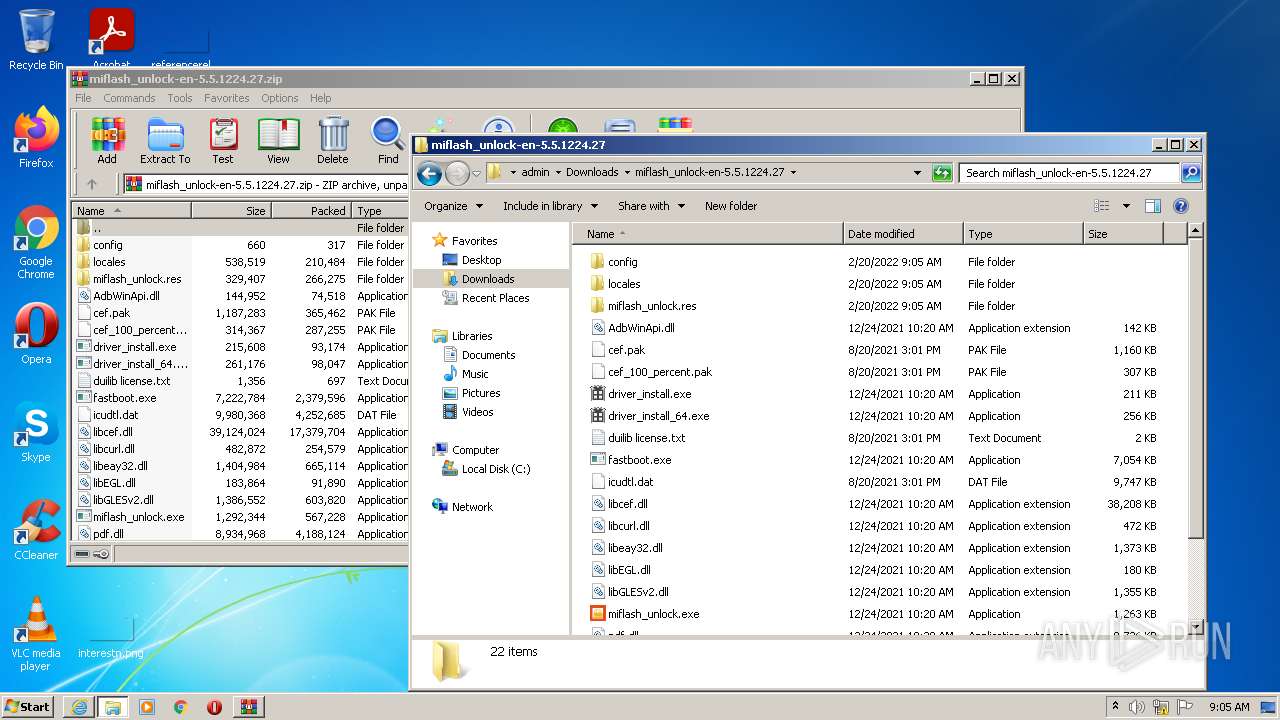Open WinRAR Help menu
This screenshot has height=720, width=1280.
320,98
